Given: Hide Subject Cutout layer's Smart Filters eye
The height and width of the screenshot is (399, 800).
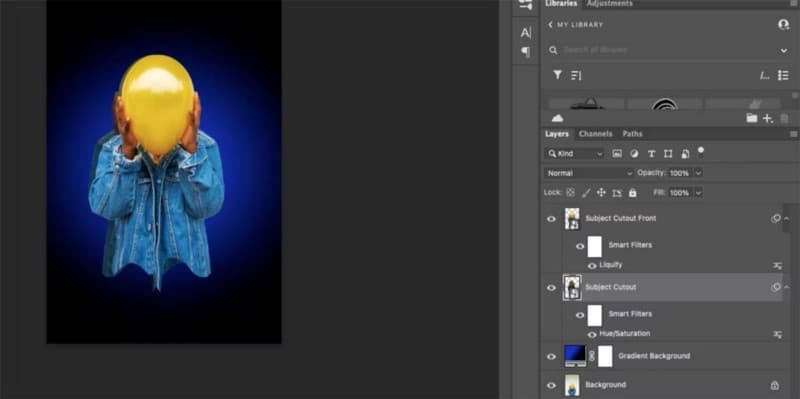Looking at the screenshot, I should point(580,315).
